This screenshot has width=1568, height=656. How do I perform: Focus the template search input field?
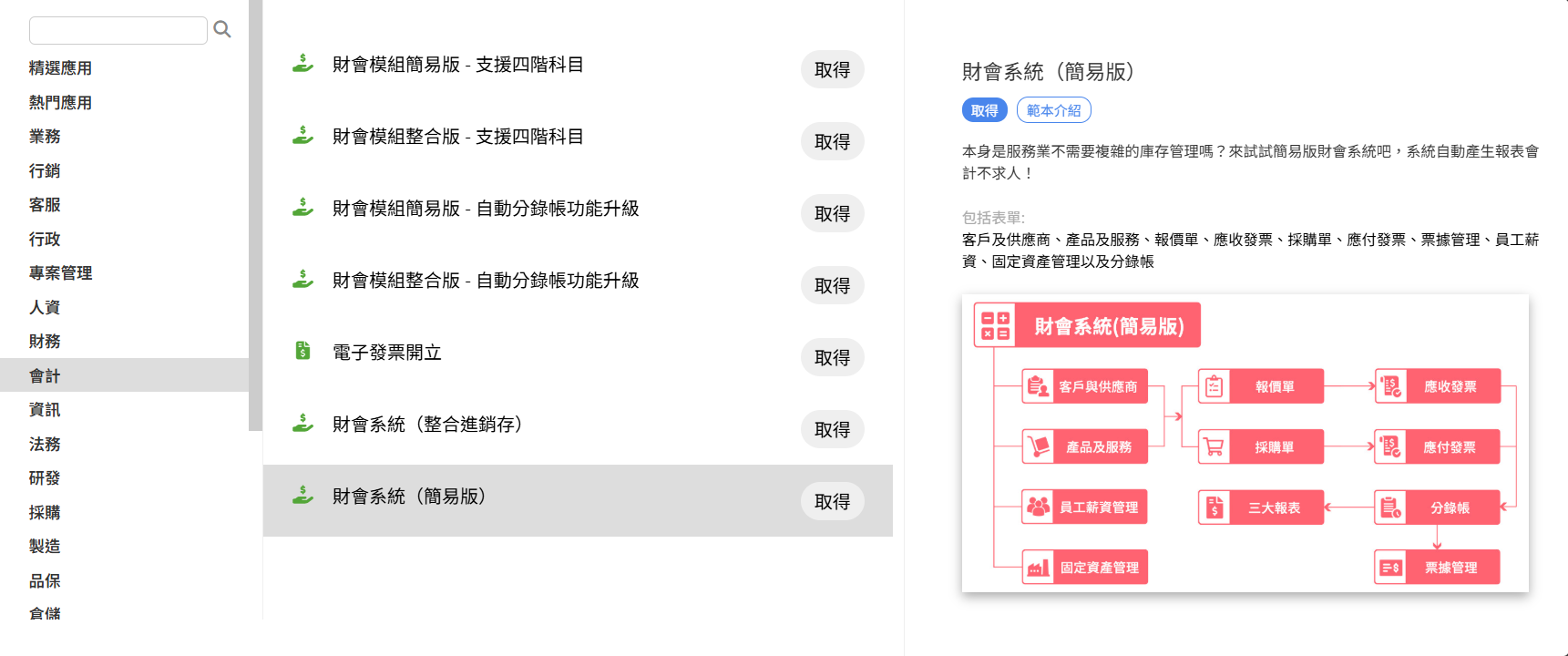118,30
